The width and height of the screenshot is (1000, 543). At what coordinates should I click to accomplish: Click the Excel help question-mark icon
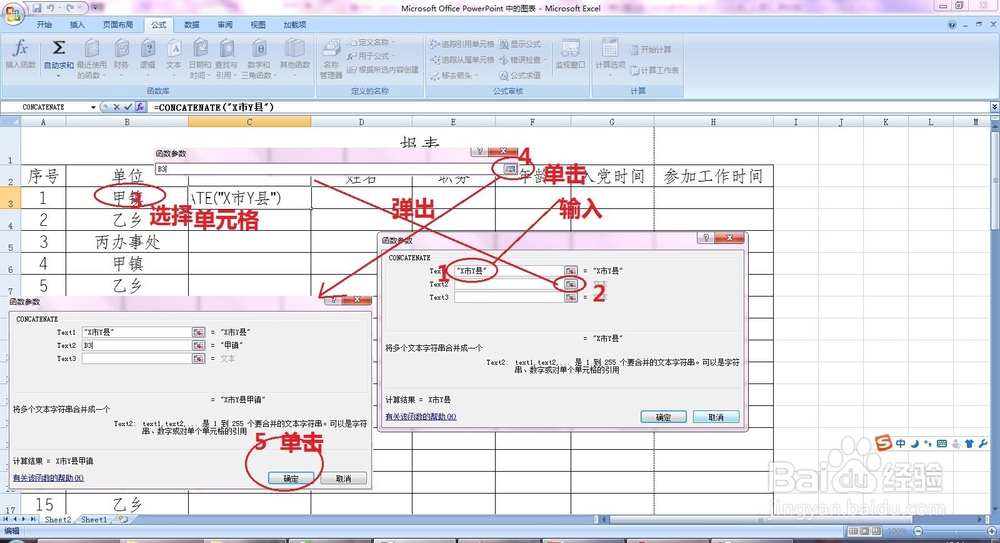952,24
